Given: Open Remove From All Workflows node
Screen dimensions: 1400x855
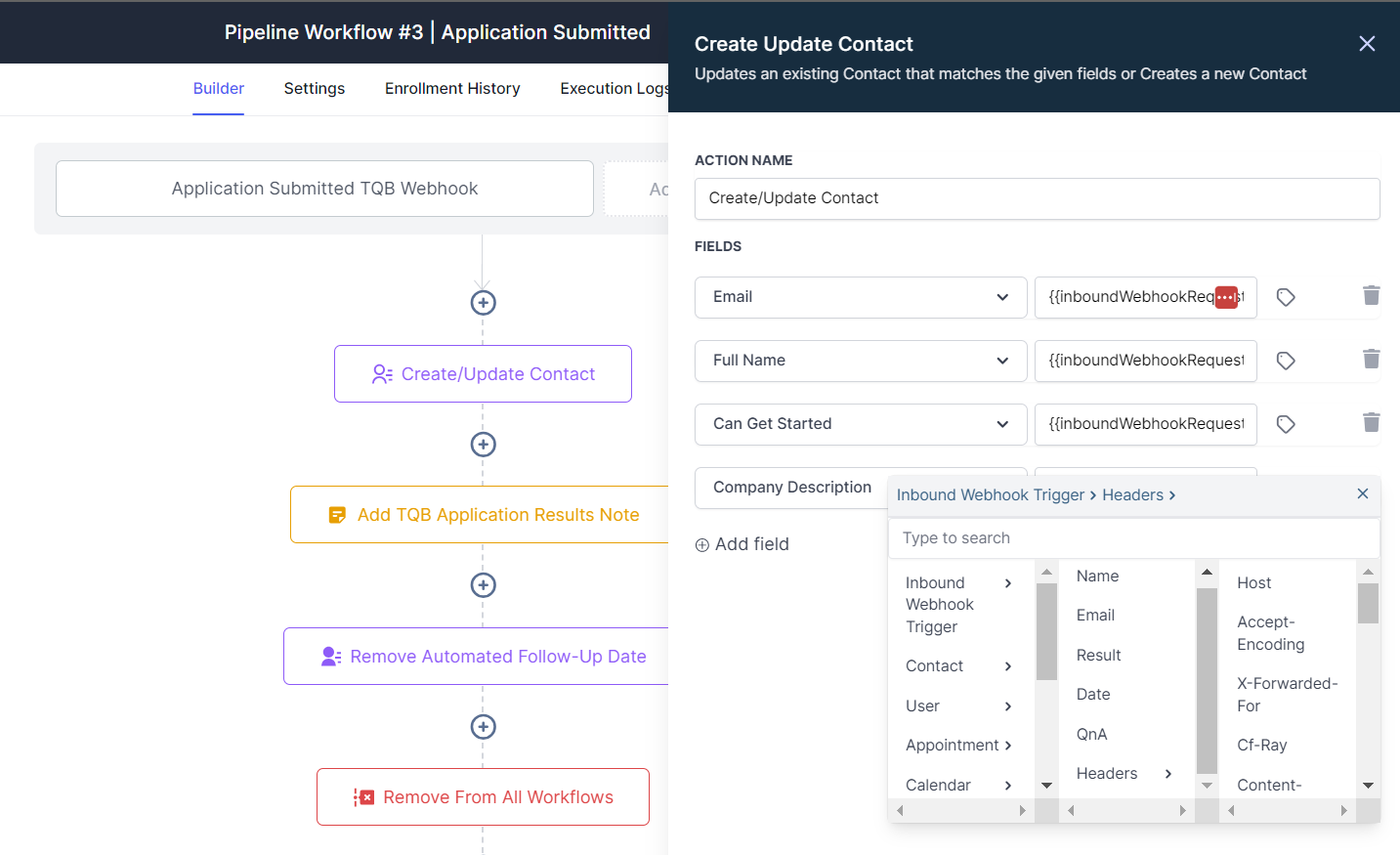Looking at the screenshot, I should click(x=483, y=797).
